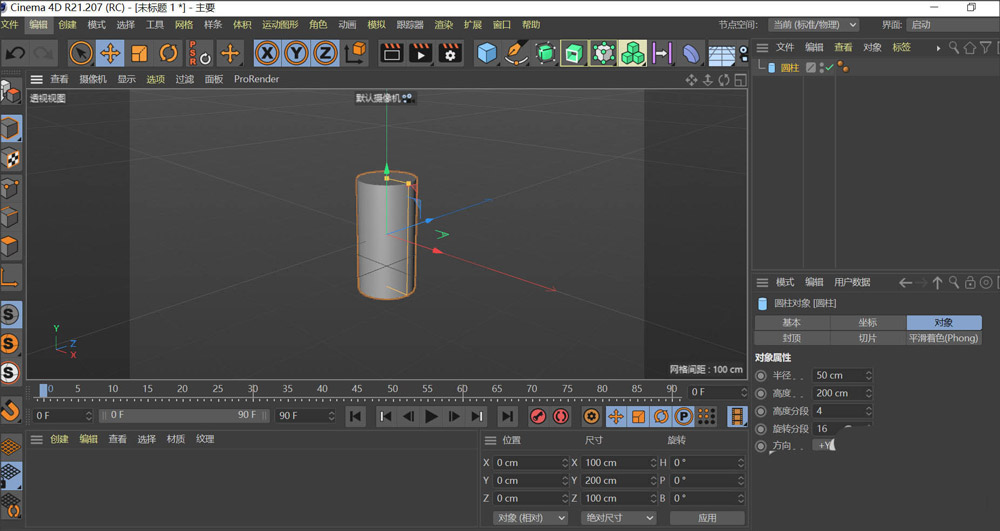
Task: Click the magnet snap icon in left sidebar
Action: [x=10, y=410]
